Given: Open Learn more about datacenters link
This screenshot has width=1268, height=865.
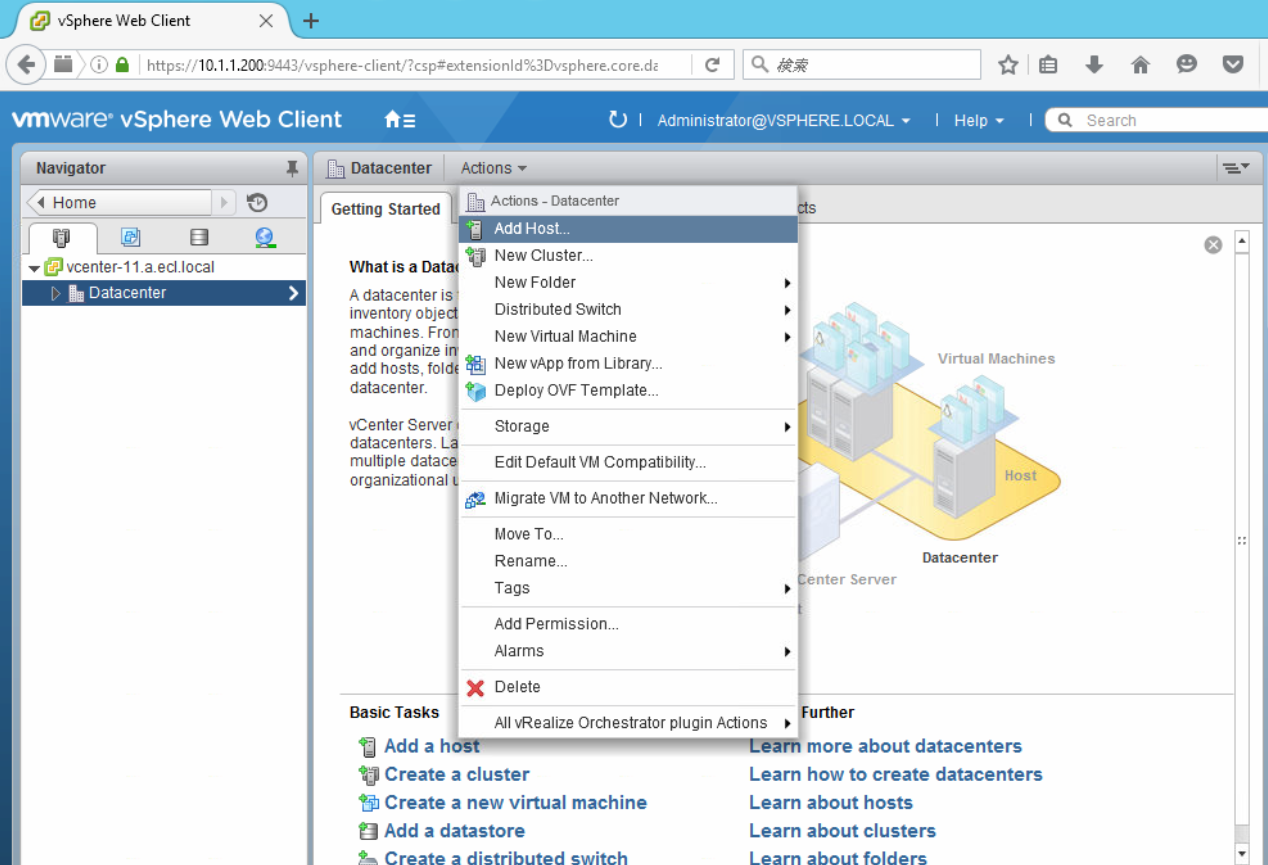Looking at the screenshot, I should (885, 746).
